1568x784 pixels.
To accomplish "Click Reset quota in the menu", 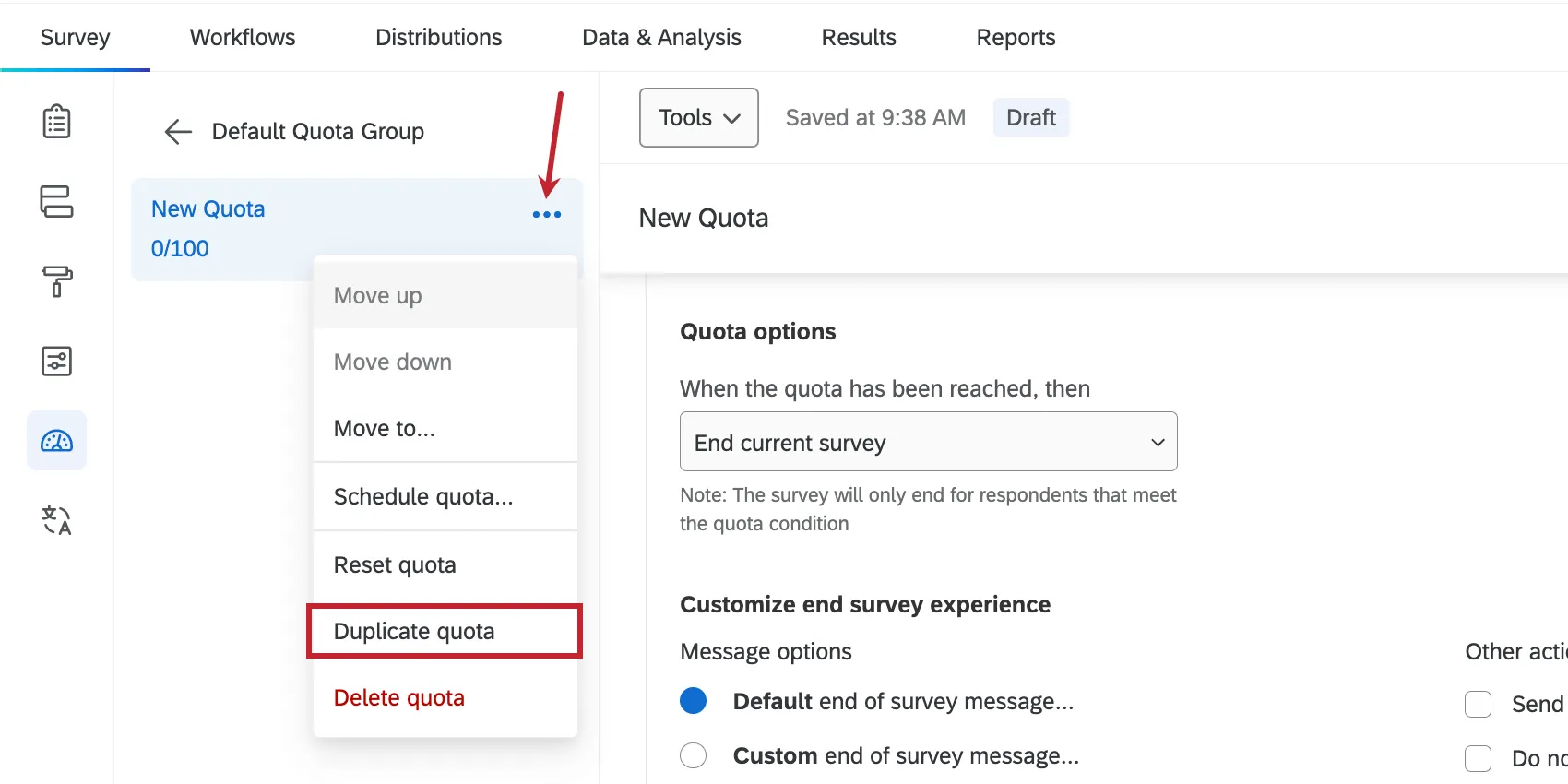I will point(395,564).
